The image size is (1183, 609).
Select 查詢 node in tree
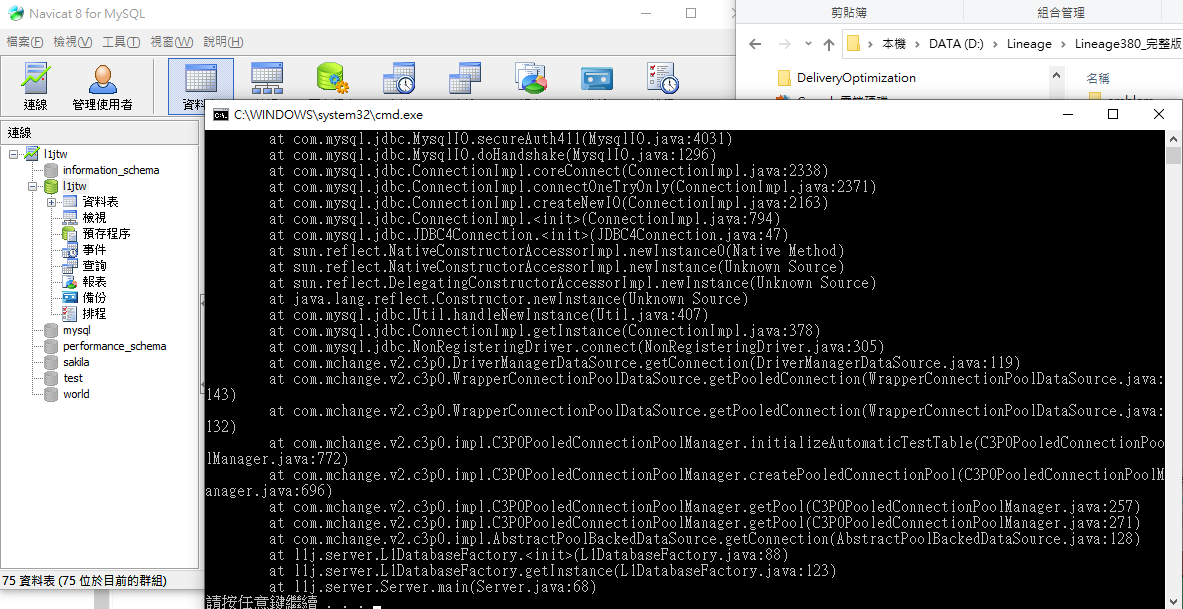[x=94, y=266]
